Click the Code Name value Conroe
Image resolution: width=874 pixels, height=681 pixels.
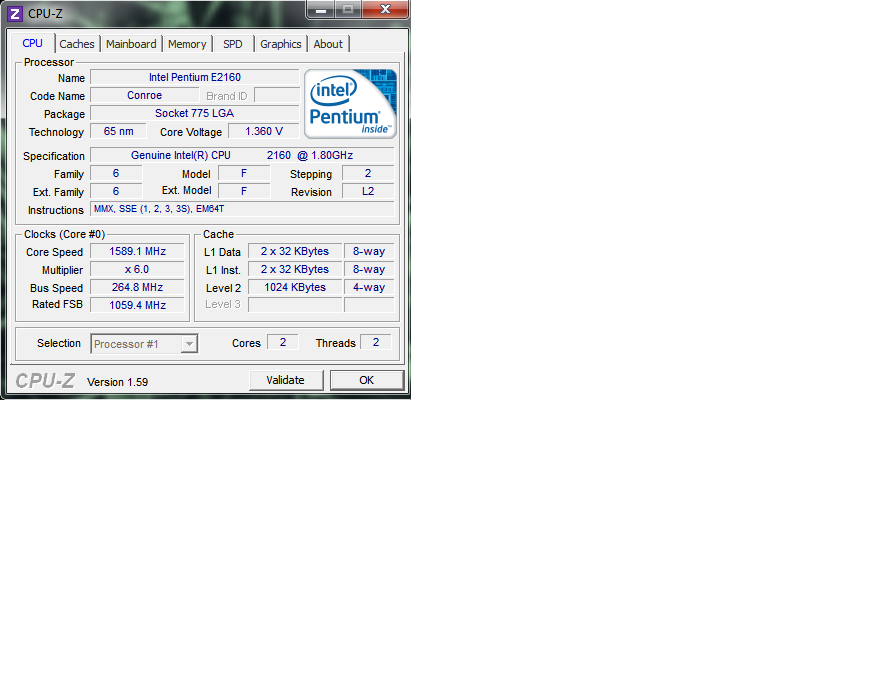pos(144,95)
